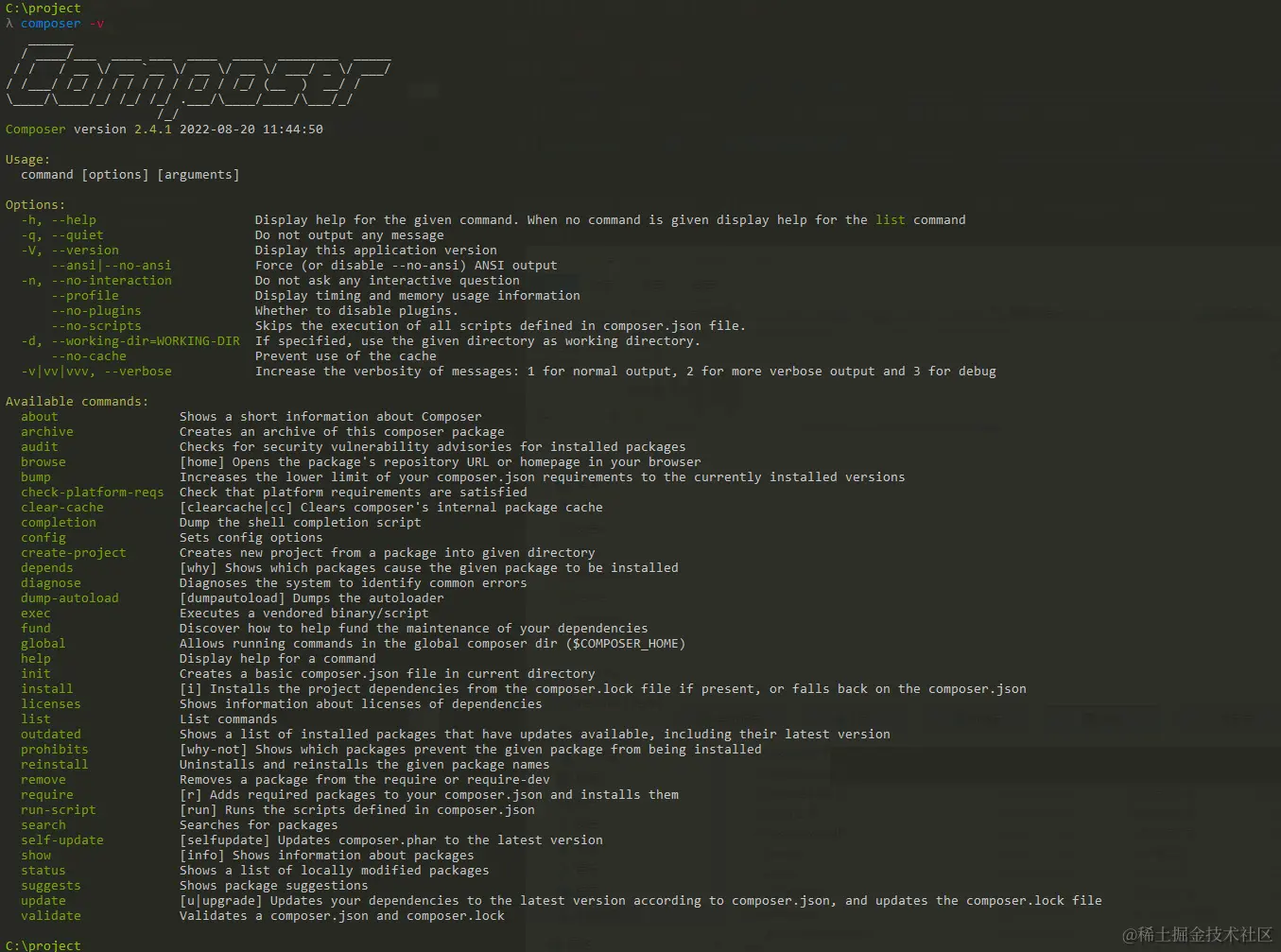Select the 'suggests' command text
Viewport: 1281px width, 952px height.
tap(51, 886)
